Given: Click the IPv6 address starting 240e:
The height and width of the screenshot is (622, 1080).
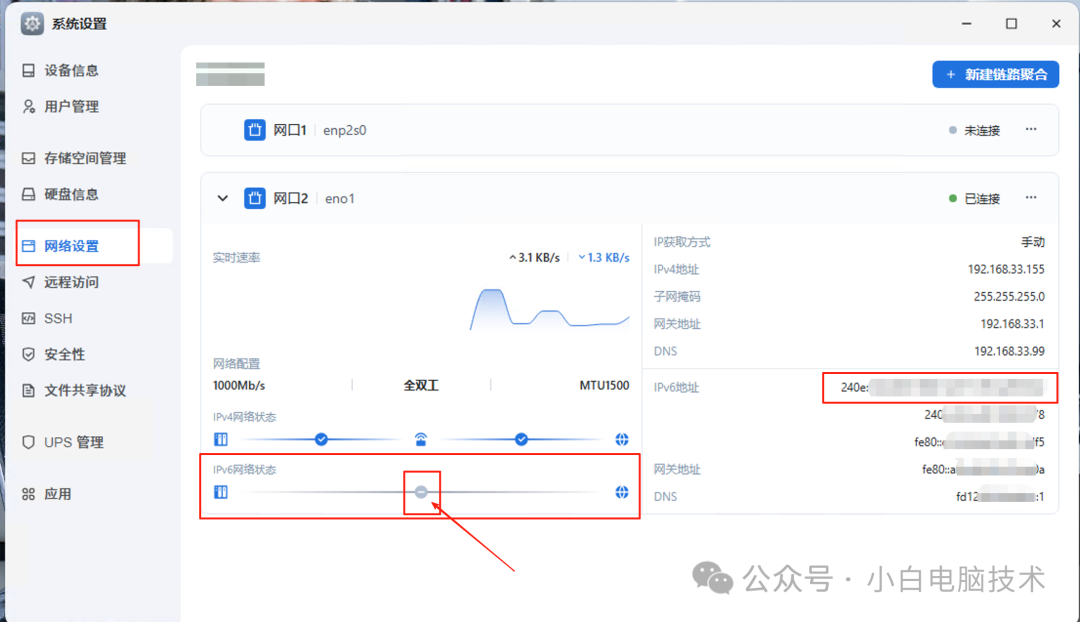Looking at the screenshot, I should click(x=942, y=388).
